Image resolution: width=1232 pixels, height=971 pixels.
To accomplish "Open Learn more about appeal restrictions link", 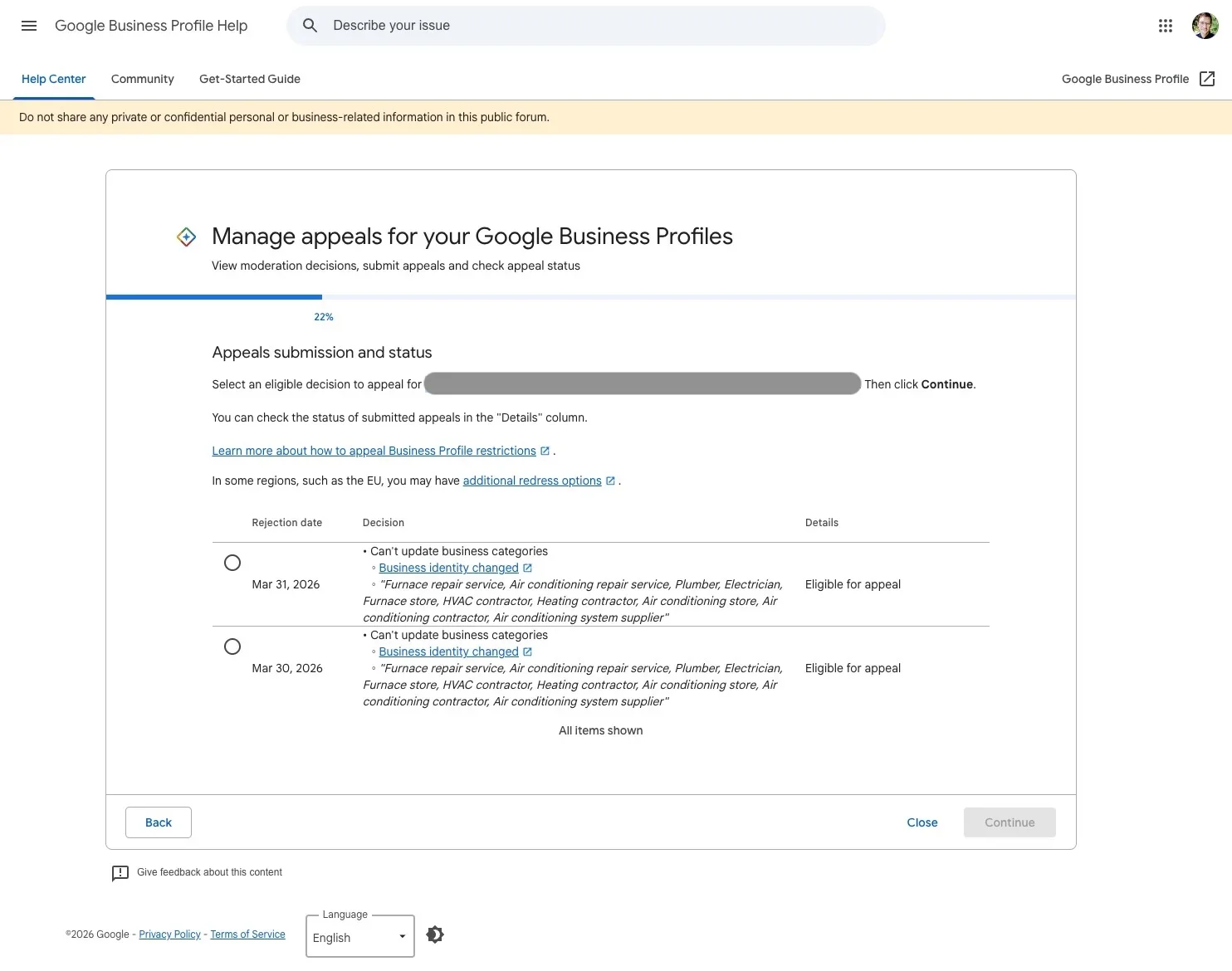I will coord(374,451).
